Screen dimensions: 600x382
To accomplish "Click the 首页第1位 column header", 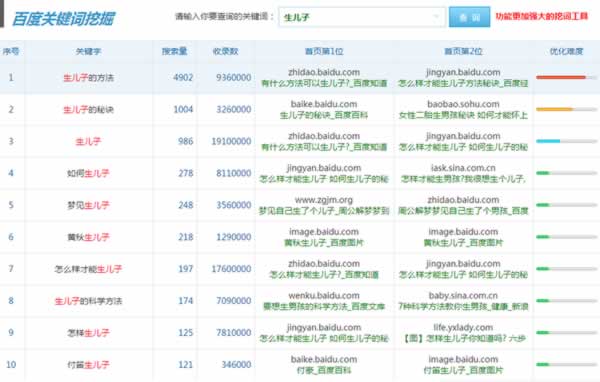I will pos(324,51).
